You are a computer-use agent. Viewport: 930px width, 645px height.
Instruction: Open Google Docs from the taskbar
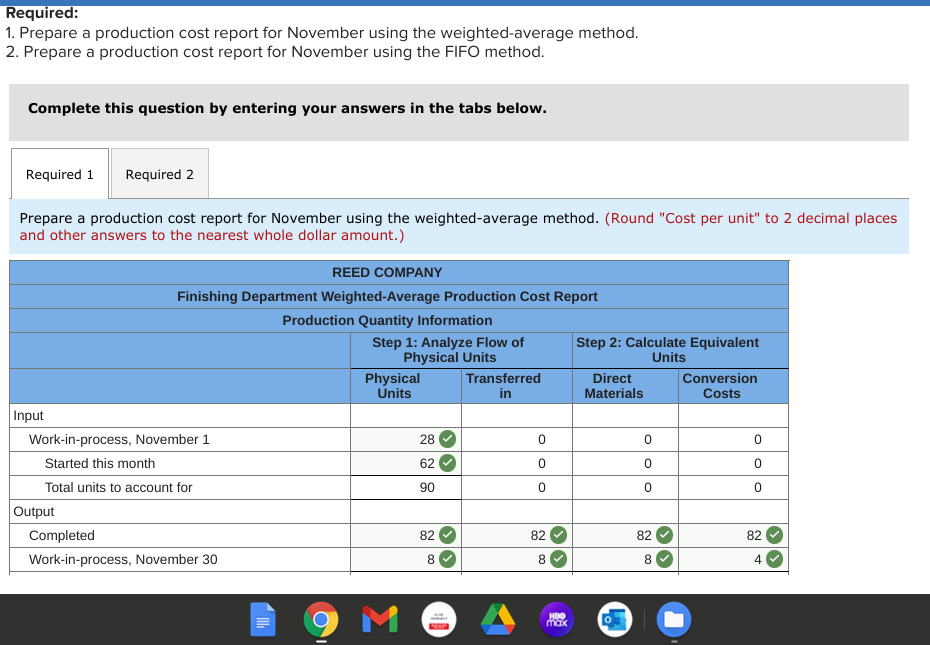click(263, 620)
